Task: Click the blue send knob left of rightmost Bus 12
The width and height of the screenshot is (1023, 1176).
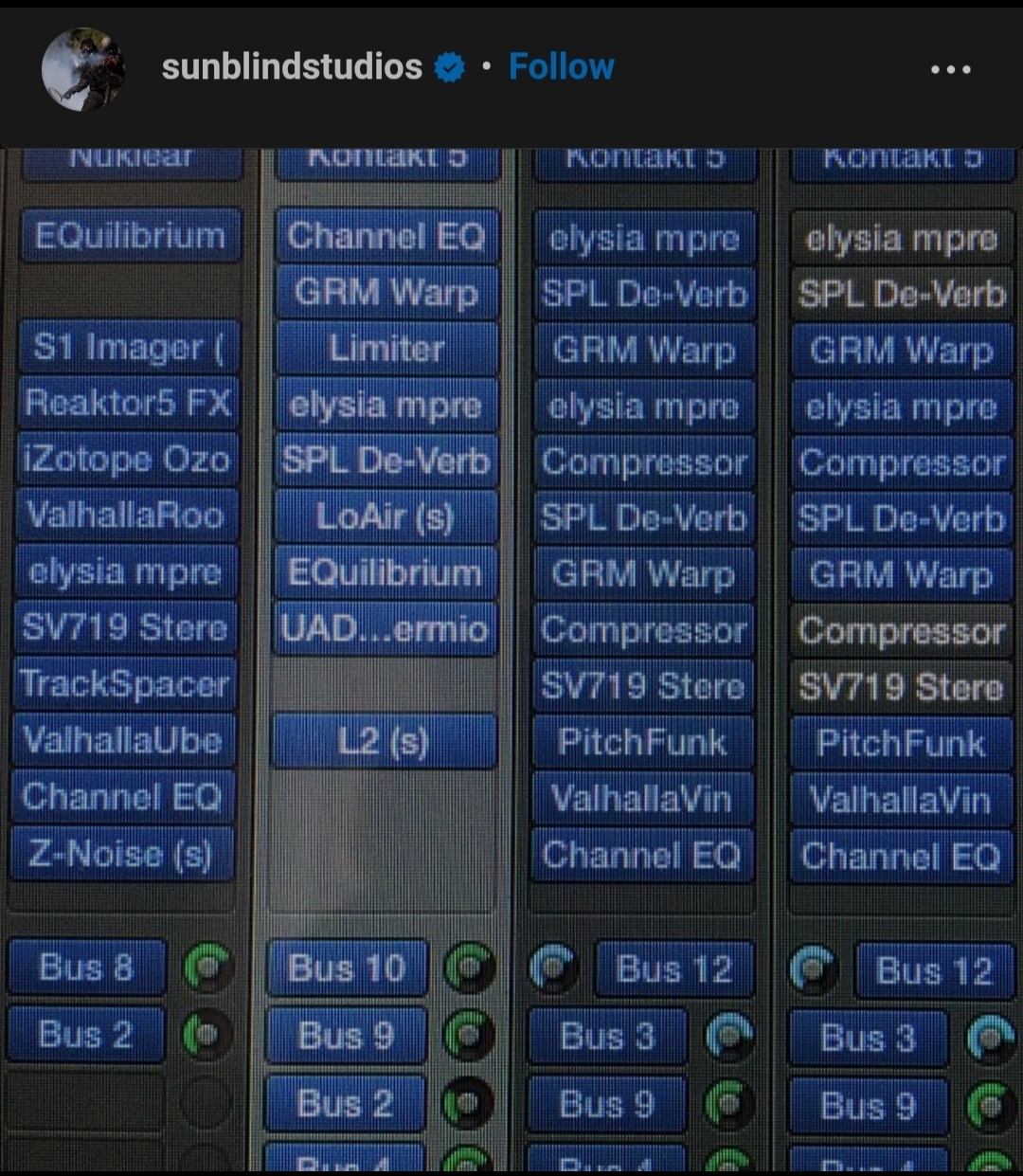Action: pos(815,970)
